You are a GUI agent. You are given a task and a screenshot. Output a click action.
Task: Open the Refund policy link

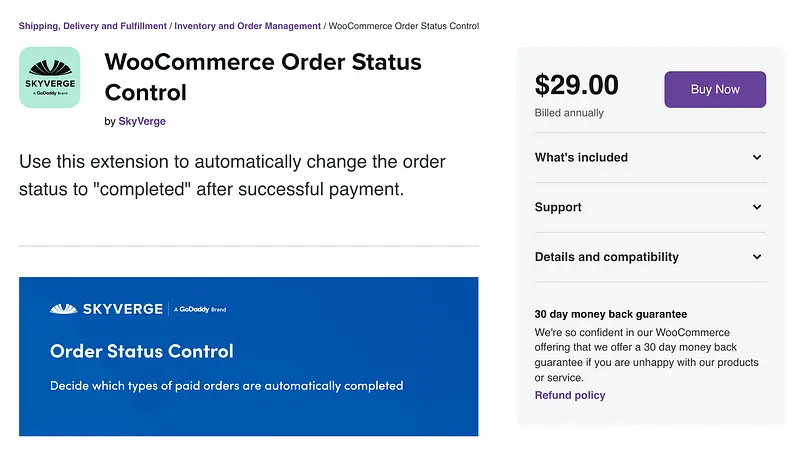570,395
